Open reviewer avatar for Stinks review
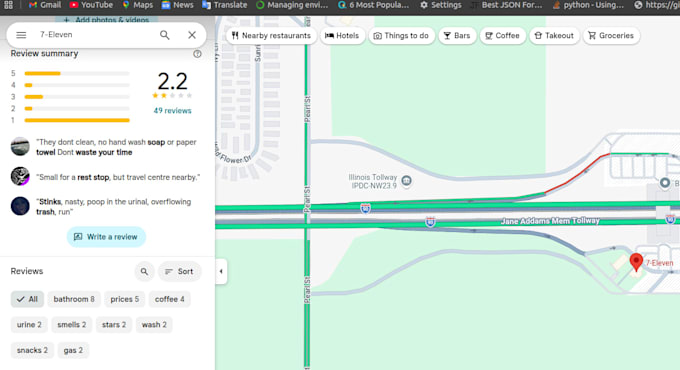680x370 pixels. [x=20, y=206]
